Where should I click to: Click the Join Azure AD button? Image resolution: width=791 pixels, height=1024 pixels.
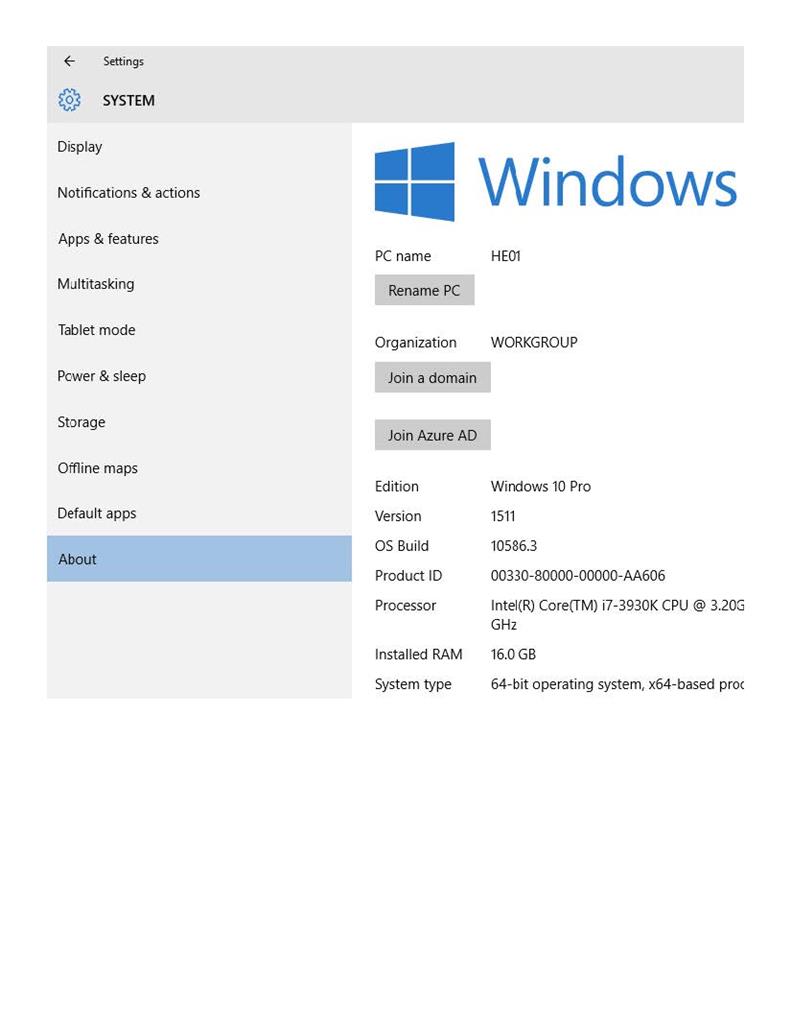432,435
